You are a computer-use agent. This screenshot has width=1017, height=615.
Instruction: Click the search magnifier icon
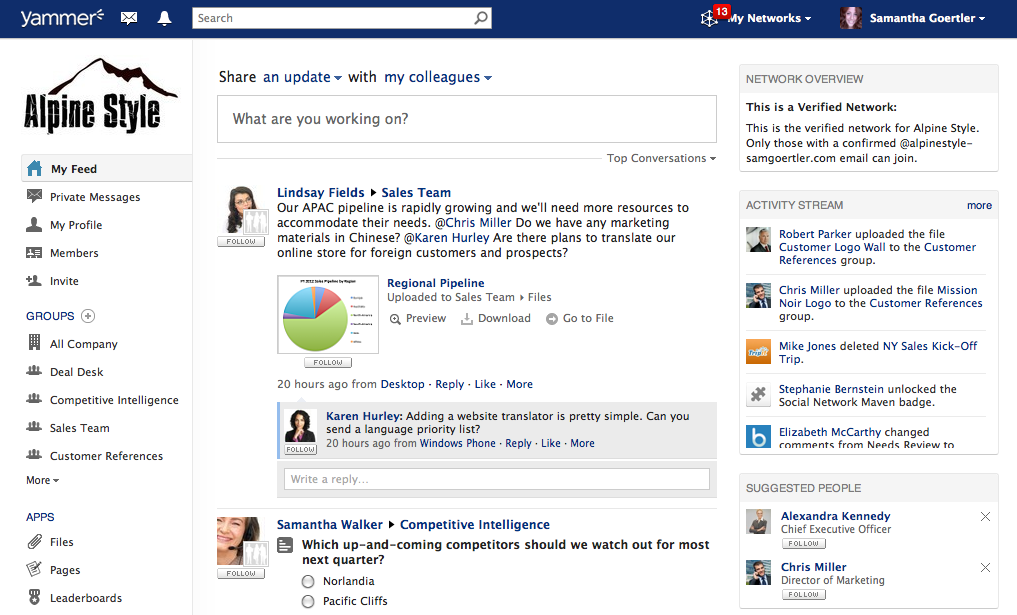[x=481, y=18]
